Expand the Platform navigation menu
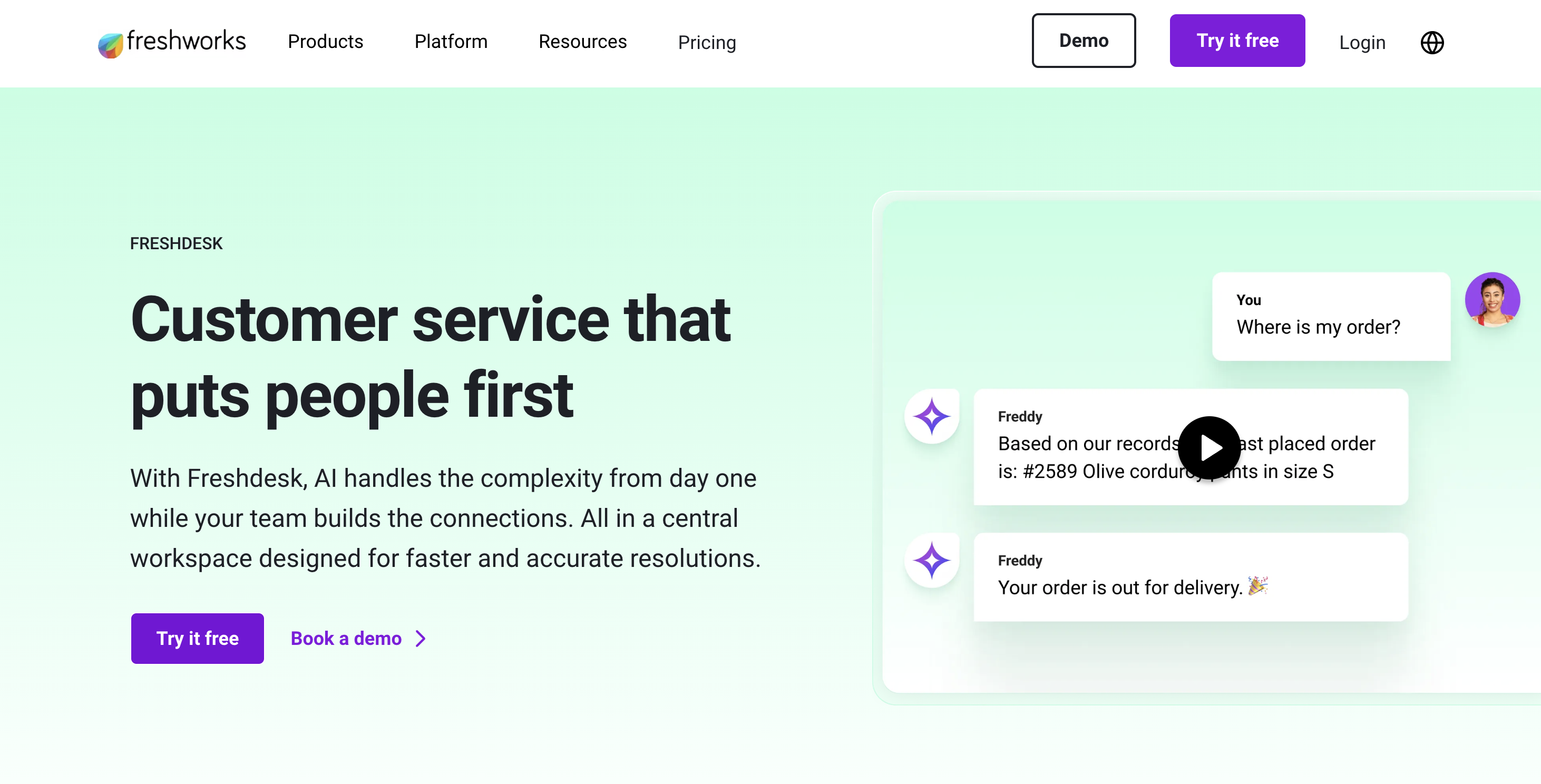1541x784 pixels. click(451, 42)
